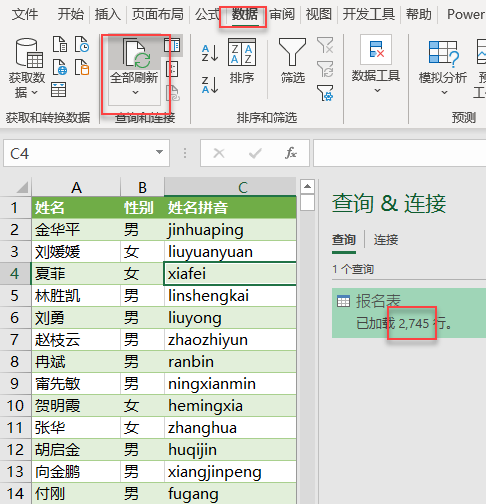Screen dimensions: 486x504
Task: Click cell 贺明霞
Action: 76,406
